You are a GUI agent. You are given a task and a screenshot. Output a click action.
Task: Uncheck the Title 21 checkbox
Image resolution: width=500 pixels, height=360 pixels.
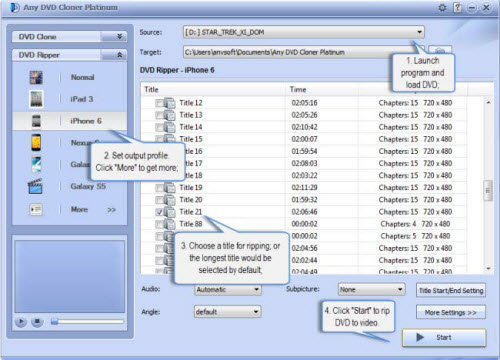point(159,212)
